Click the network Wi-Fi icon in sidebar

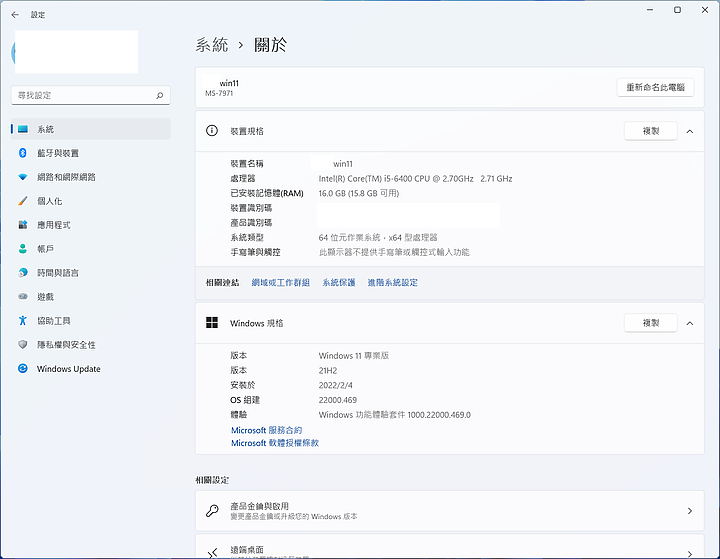tap(22, 177)
